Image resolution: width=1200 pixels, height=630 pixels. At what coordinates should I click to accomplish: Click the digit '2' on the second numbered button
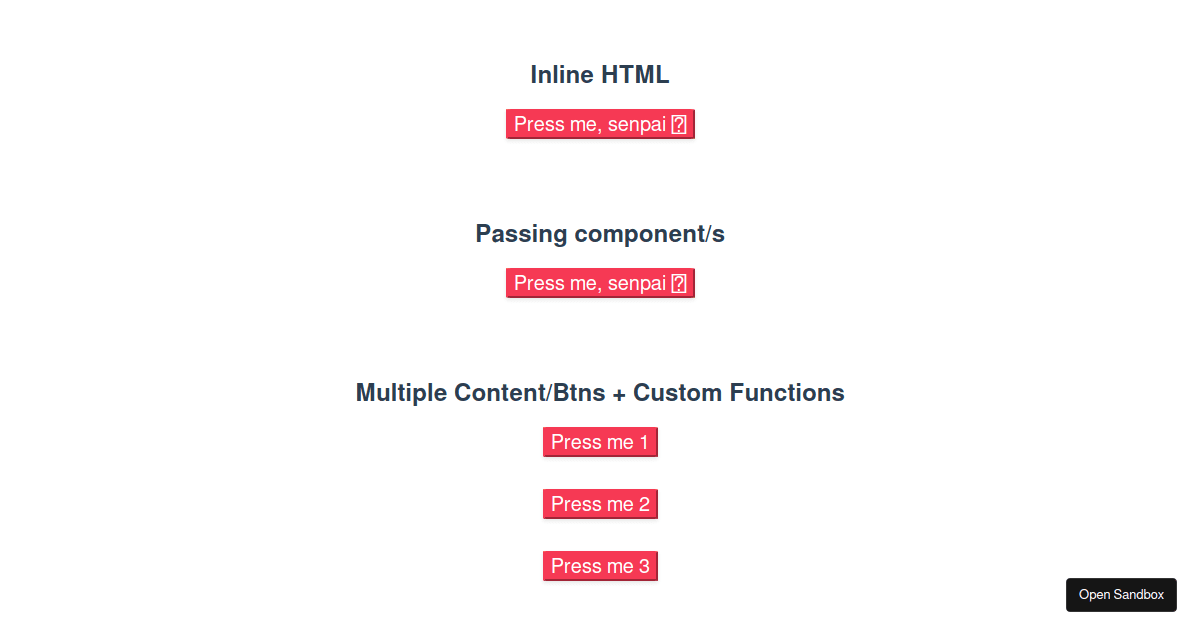coord(644,504)
